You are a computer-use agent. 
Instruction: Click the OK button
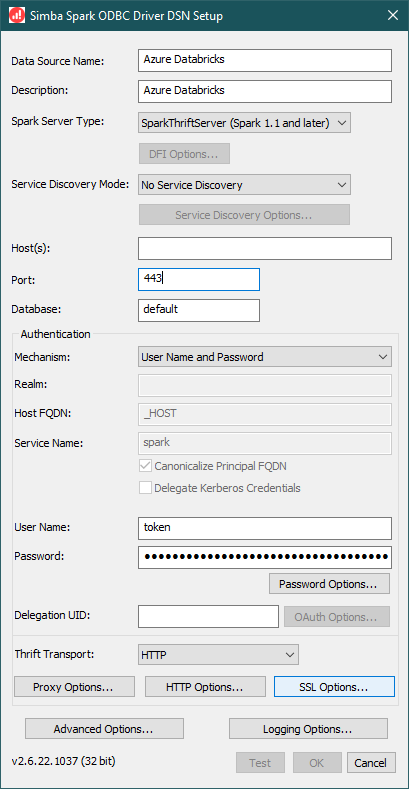(317, 763)
